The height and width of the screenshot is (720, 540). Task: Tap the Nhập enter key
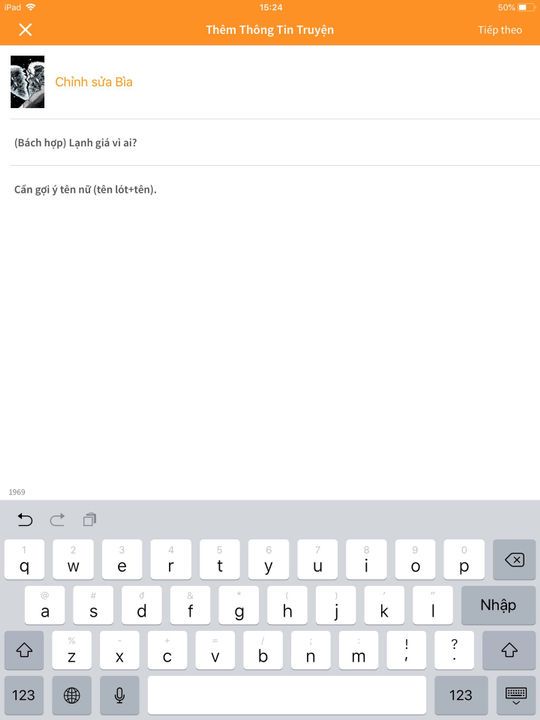498,605
